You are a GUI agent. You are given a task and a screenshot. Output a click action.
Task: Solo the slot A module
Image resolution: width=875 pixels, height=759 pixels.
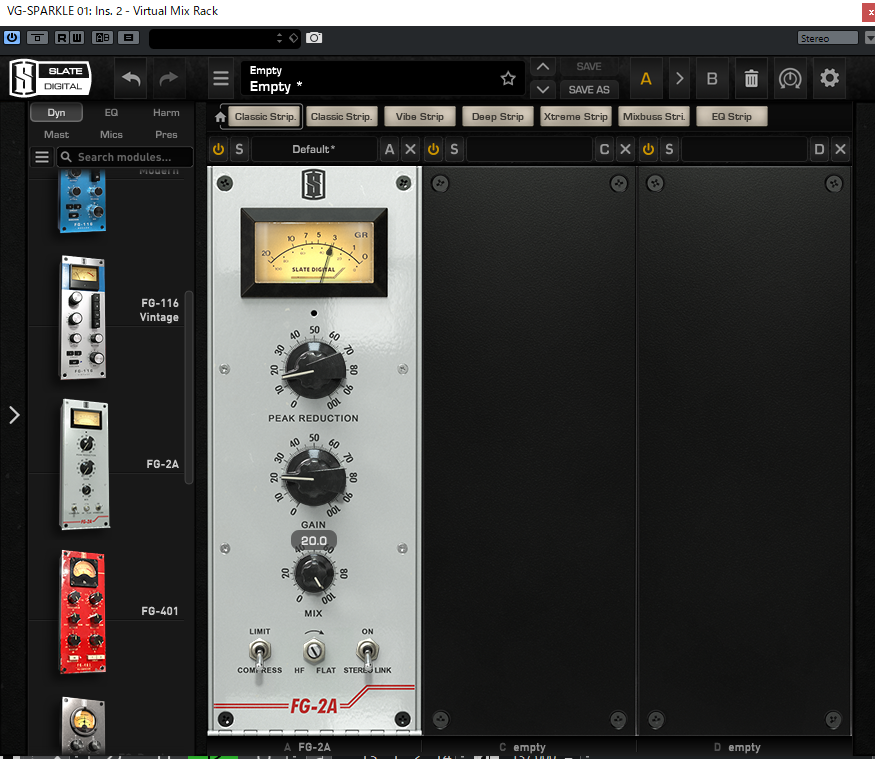[239, 150]
